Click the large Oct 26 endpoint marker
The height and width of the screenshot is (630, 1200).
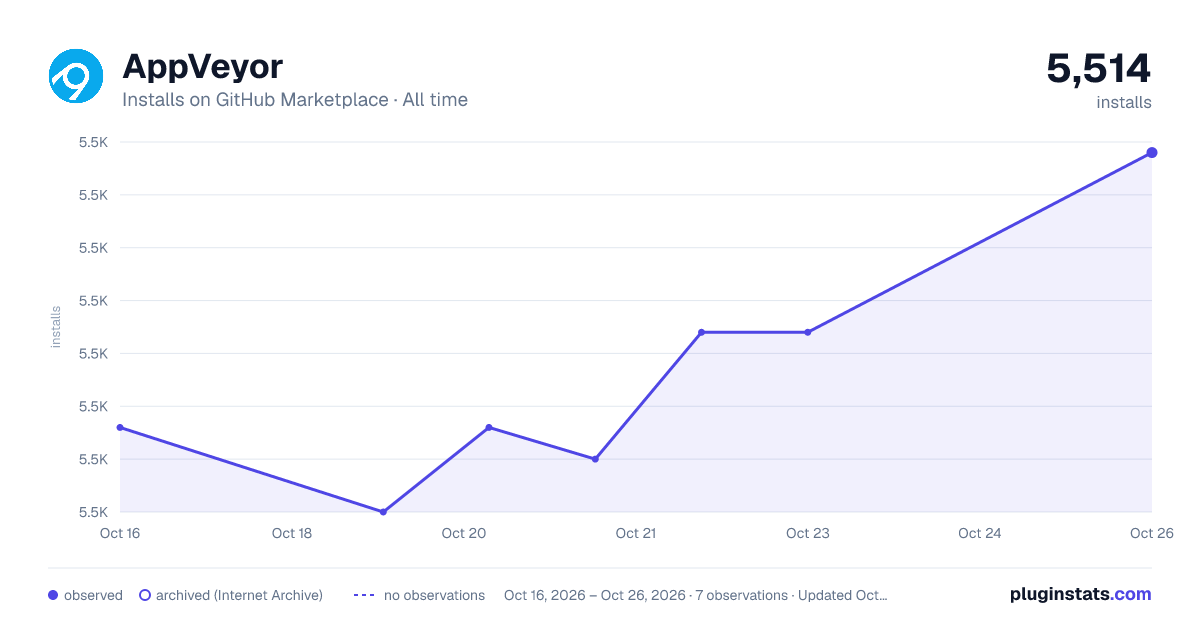pos(1152,152)
